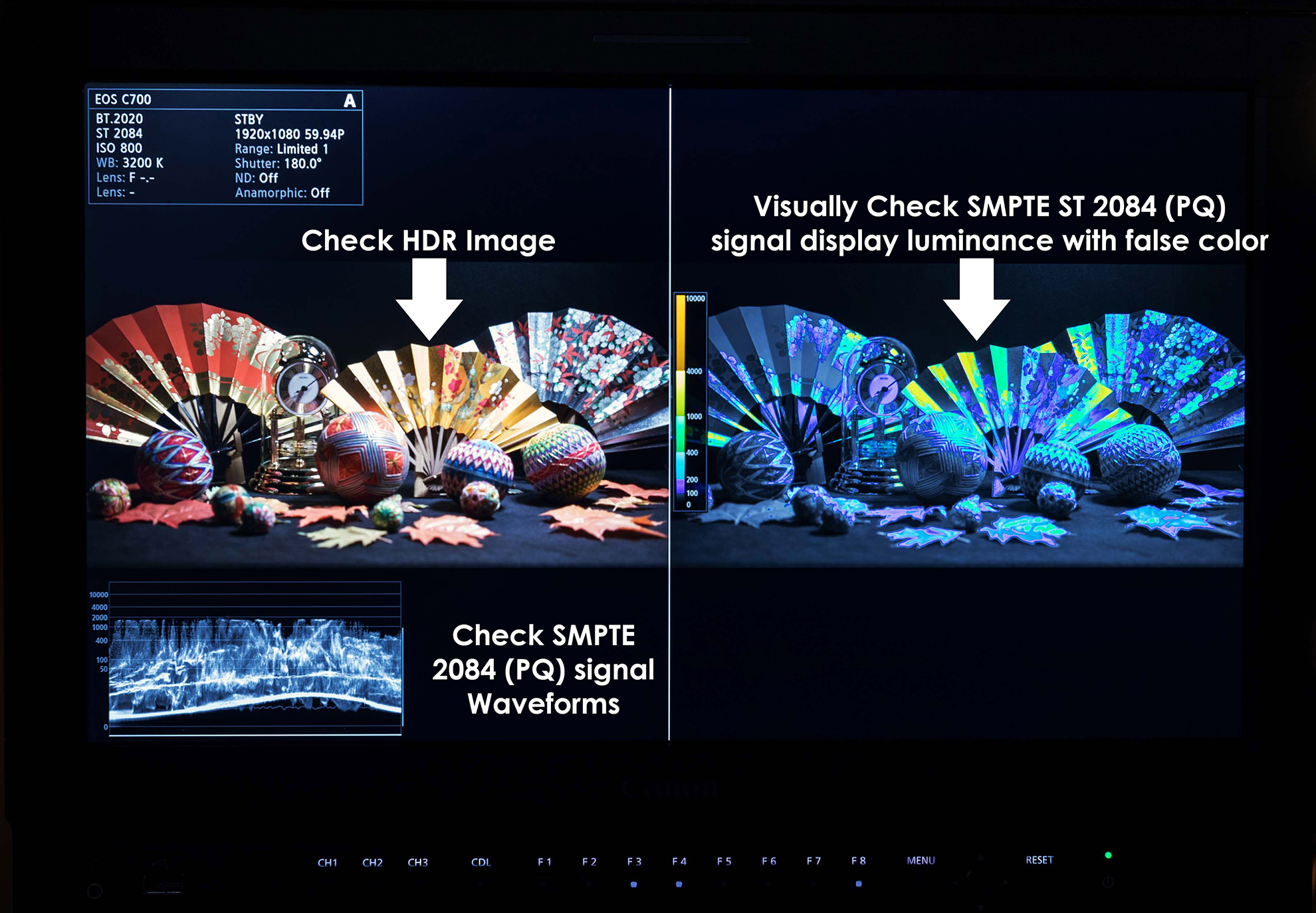Click the camera A indicator icon
This screenshot has width=1316, height=913.
click(350, 100)
